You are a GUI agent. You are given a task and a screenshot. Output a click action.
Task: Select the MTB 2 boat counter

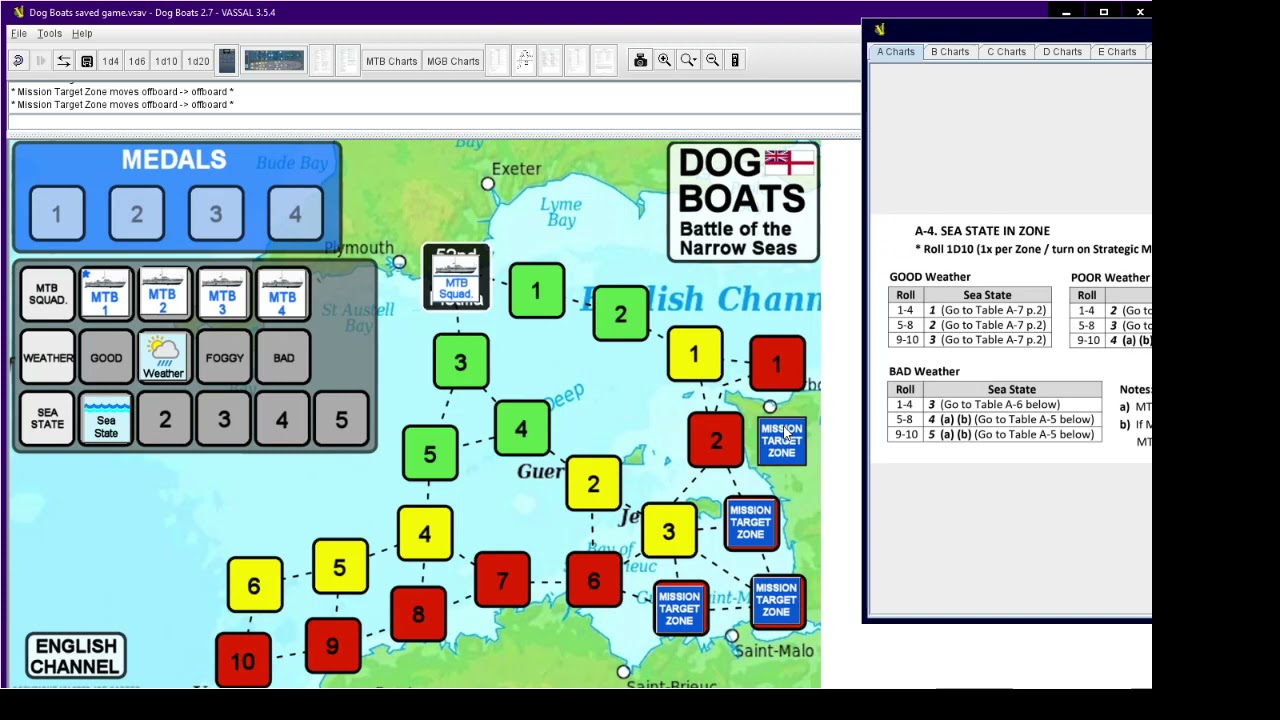(163, 295)
